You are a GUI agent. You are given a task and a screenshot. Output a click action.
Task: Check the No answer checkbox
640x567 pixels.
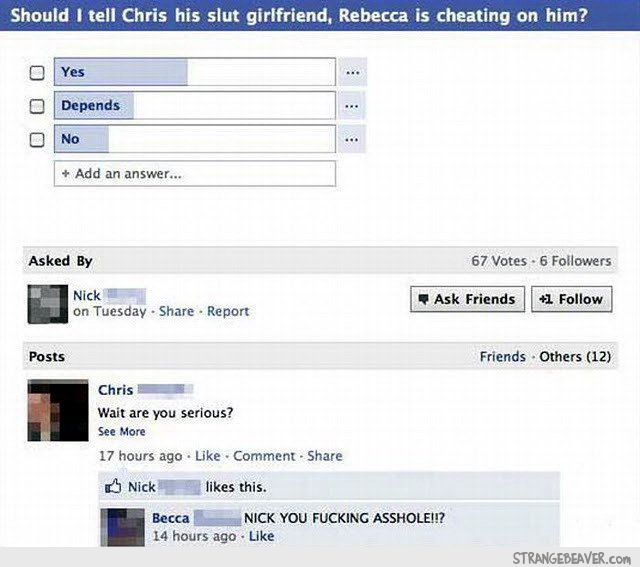click(x=37, y=140)
